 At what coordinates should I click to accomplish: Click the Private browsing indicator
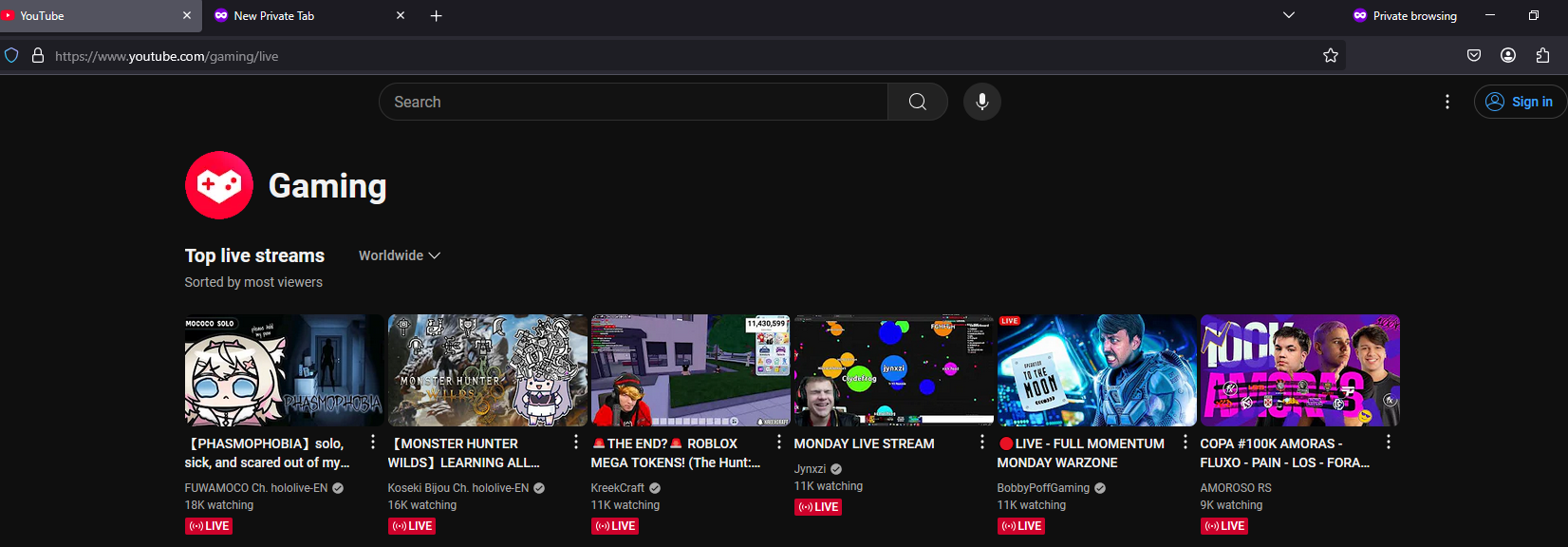[x=1405, y=15]
